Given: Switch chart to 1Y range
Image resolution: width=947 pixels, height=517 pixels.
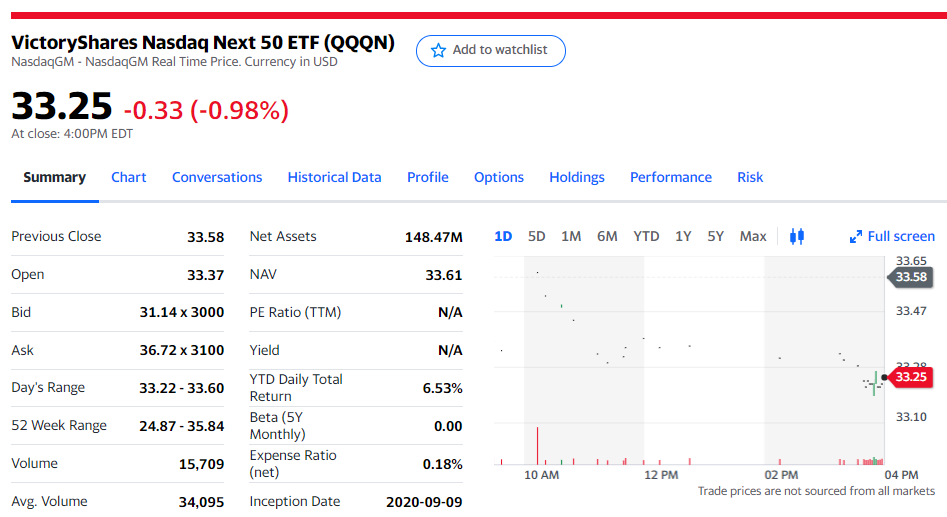Looking at the screenshot, I should coord(683,236).
